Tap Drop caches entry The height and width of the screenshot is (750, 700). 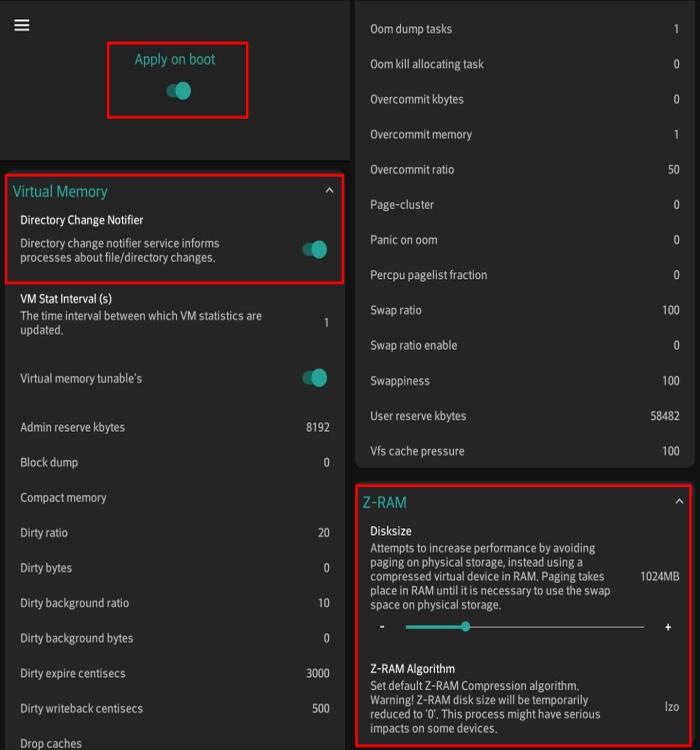[175, 743]
